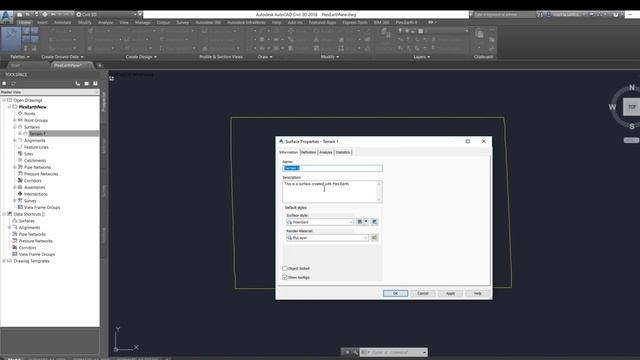Click the Apply button

pos(450,293)
